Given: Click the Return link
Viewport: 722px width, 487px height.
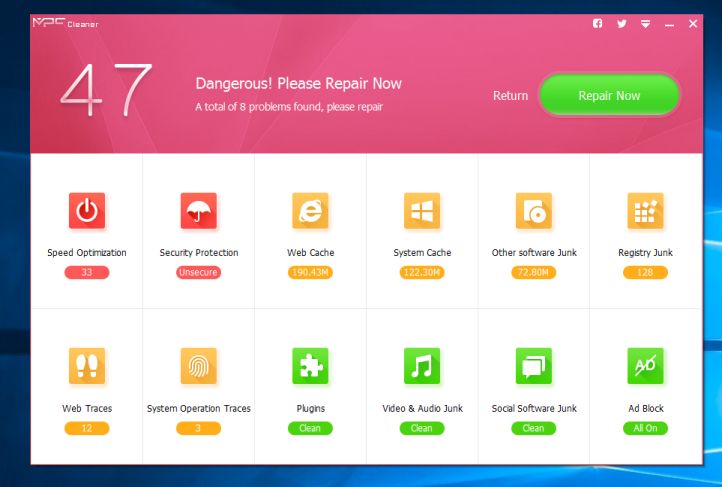Looking at the screenshot, I should point(510,96).
